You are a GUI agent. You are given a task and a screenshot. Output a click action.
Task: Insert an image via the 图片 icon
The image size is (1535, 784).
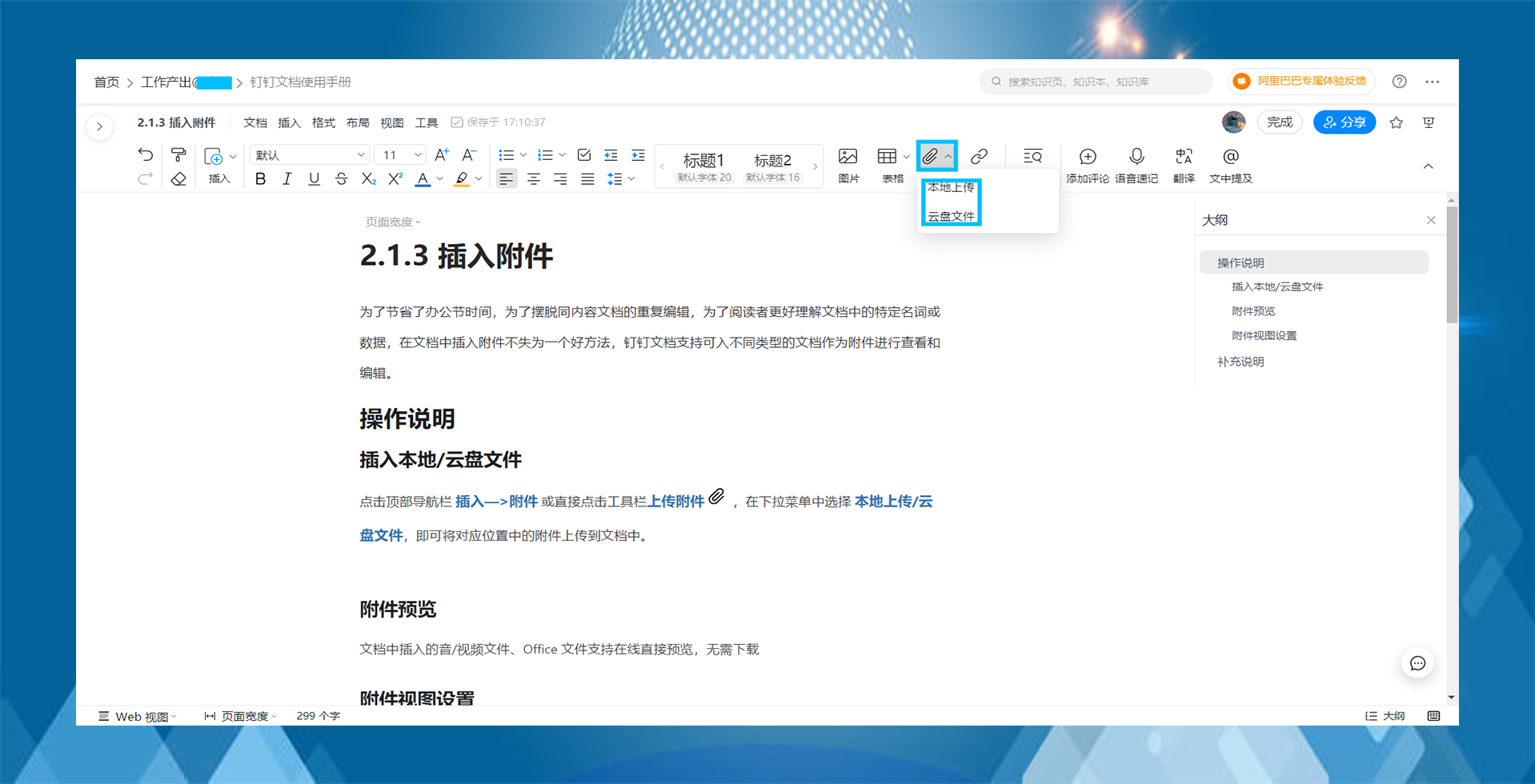[848, 164]
